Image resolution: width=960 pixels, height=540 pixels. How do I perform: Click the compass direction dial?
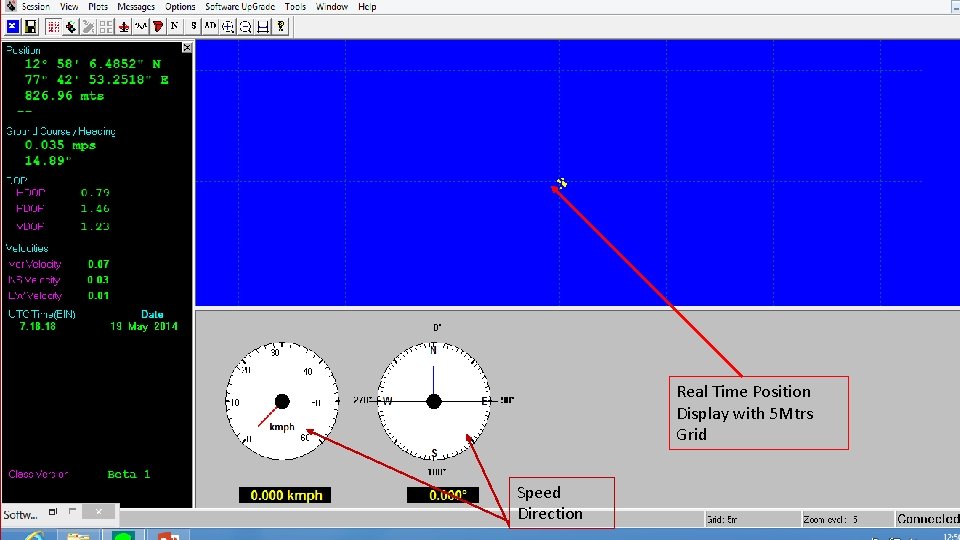click(x=433, y=401)
